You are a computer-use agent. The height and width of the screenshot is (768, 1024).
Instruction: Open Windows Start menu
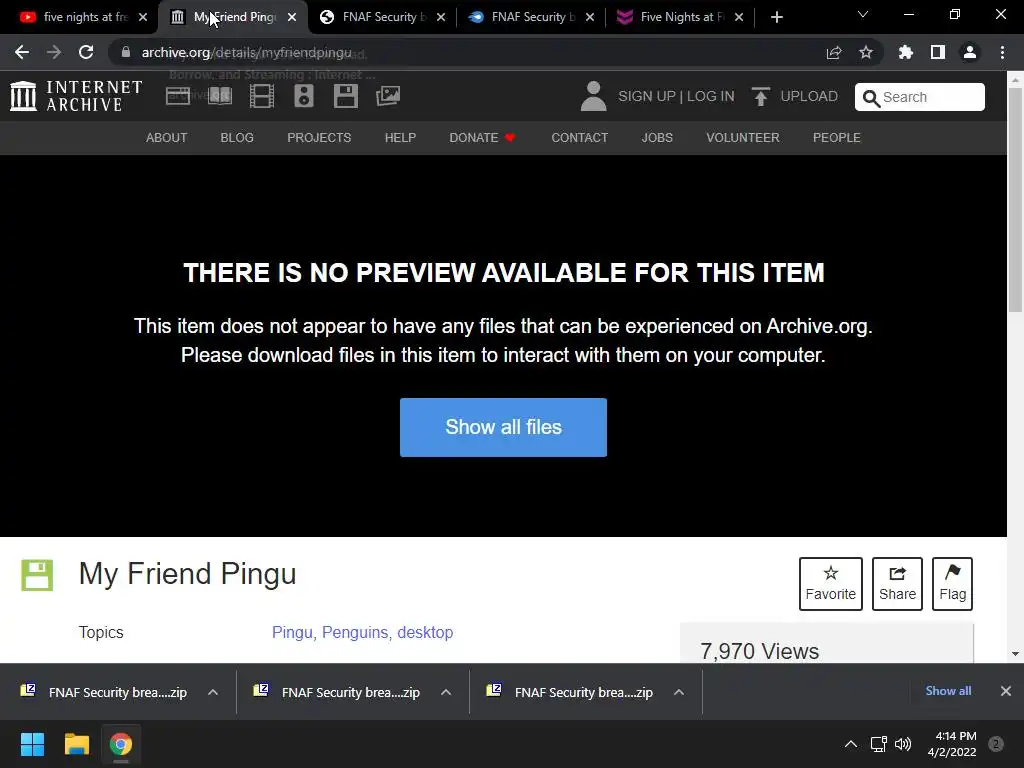(32, 744)
